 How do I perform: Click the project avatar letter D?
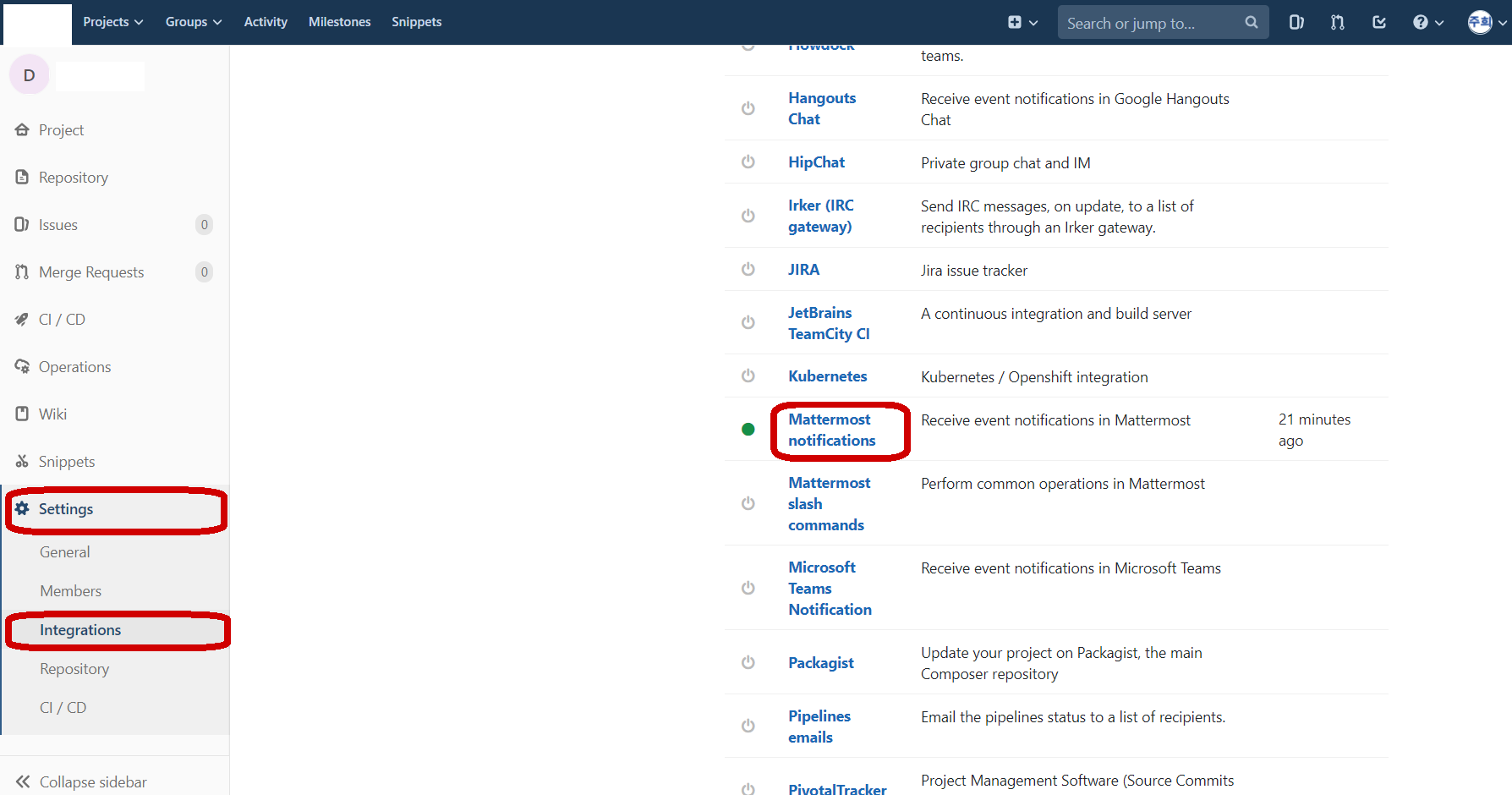[x=30, y=75]
